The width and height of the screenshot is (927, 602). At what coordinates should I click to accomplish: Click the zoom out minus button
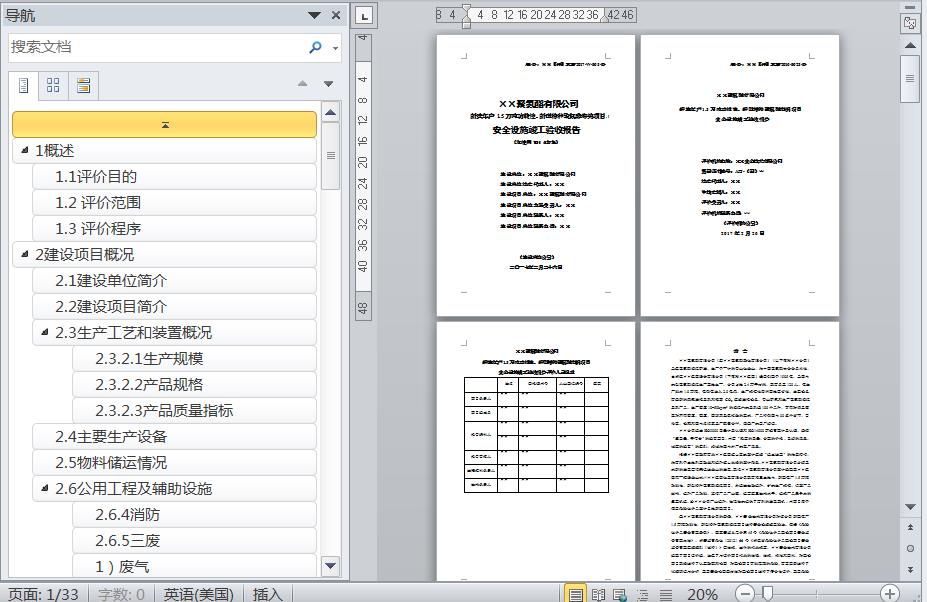pyautogui.click(x=744, y=594)
